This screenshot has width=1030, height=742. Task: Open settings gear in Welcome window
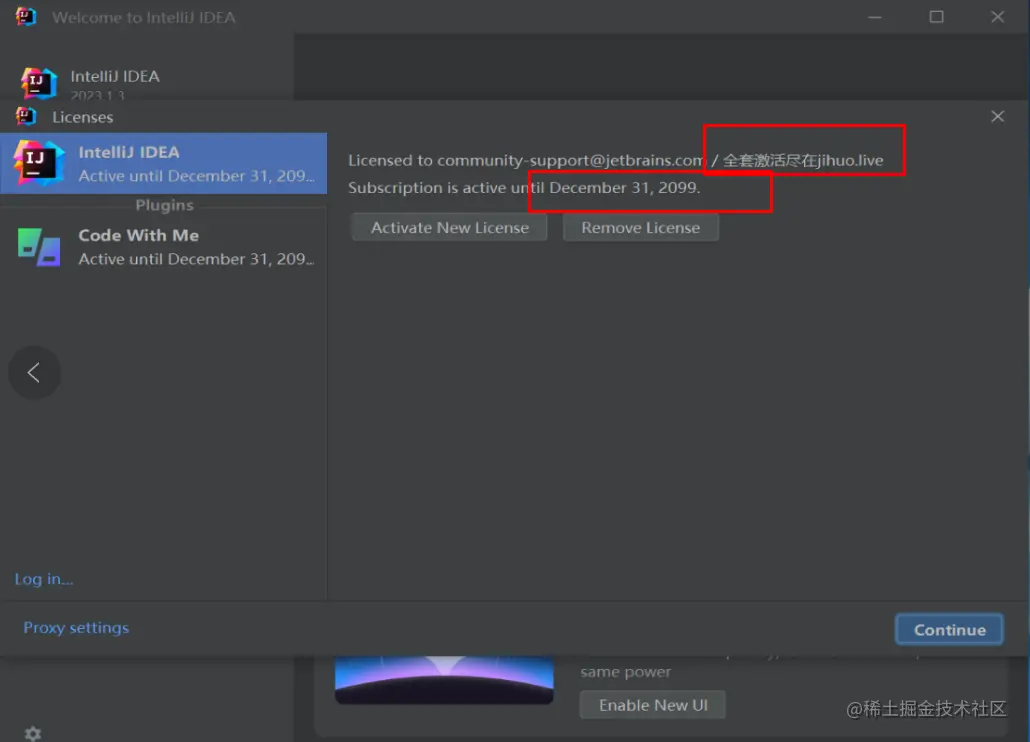33,733
